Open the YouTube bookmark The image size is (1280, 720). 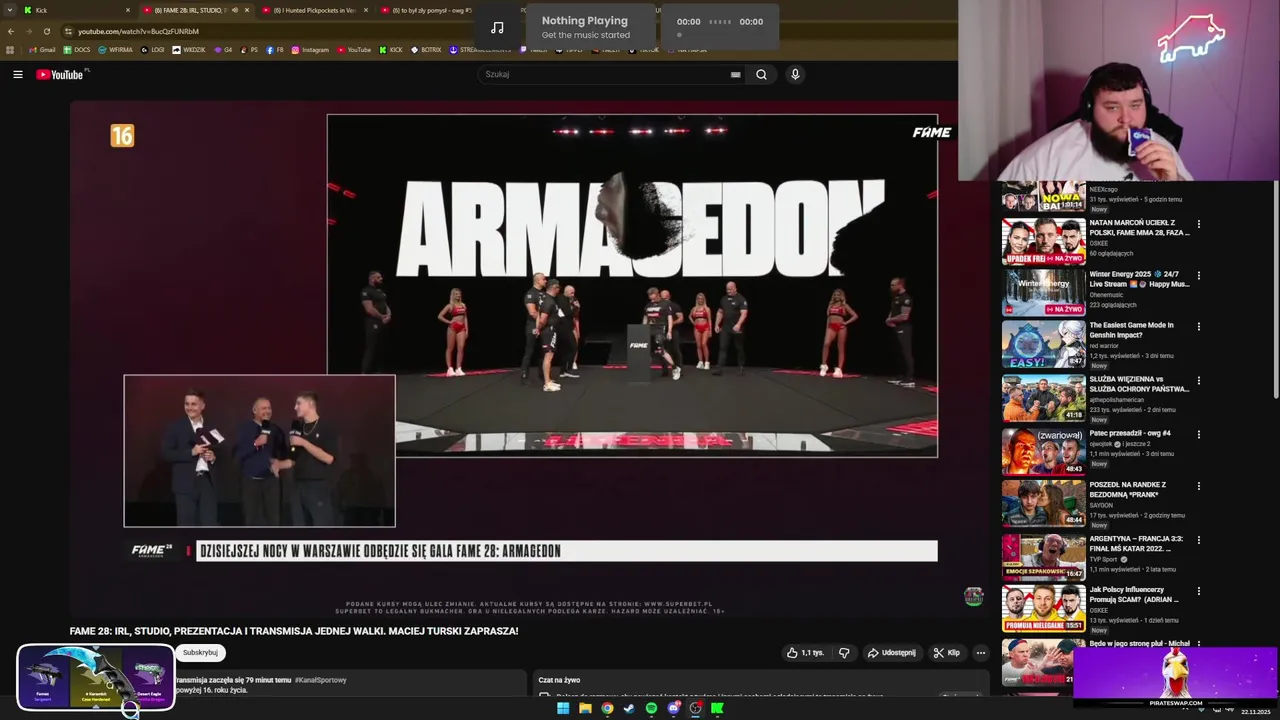point(354,50)
